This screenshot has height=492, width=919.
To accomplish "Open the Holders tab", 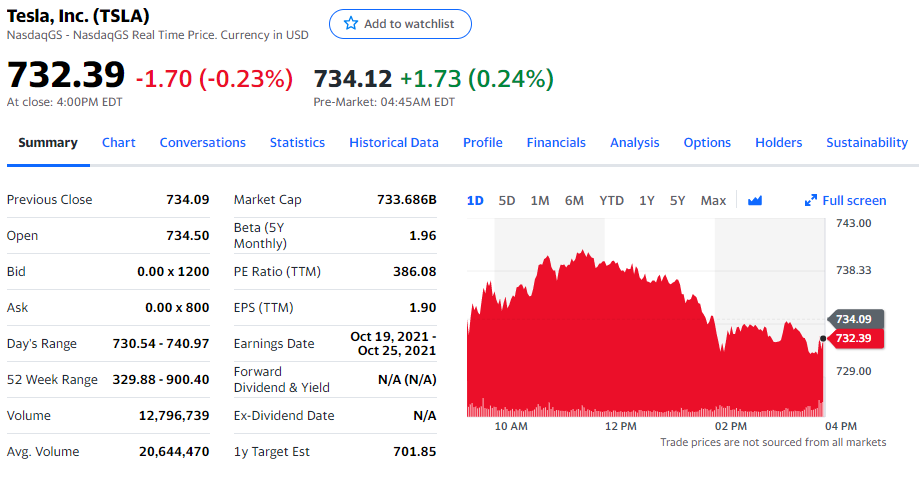I will coord(778,142).
